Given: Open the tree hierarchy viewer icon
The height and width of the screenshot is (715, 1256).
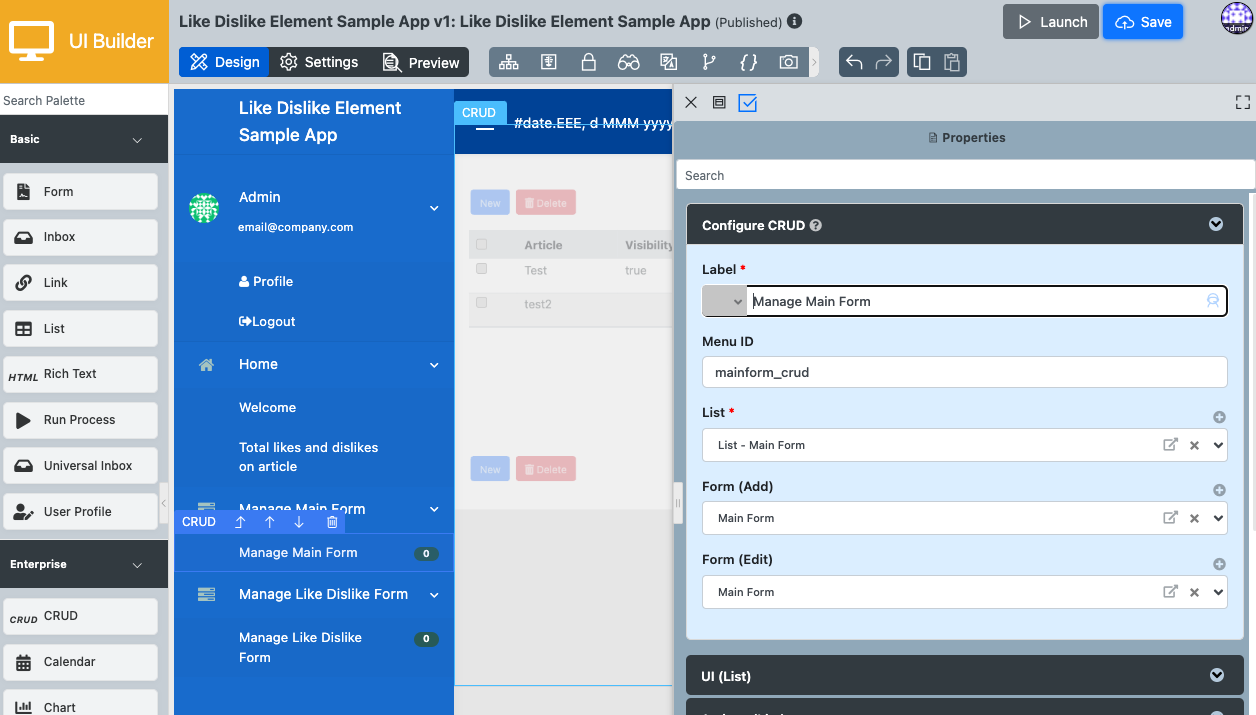Looking at the screenshot, I should point(509,62).
